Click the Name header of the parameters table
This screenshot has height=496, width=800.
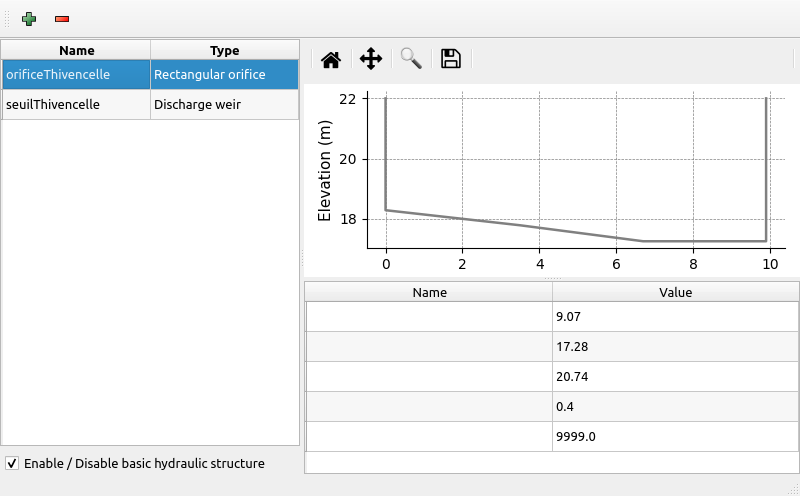point(429,293)
